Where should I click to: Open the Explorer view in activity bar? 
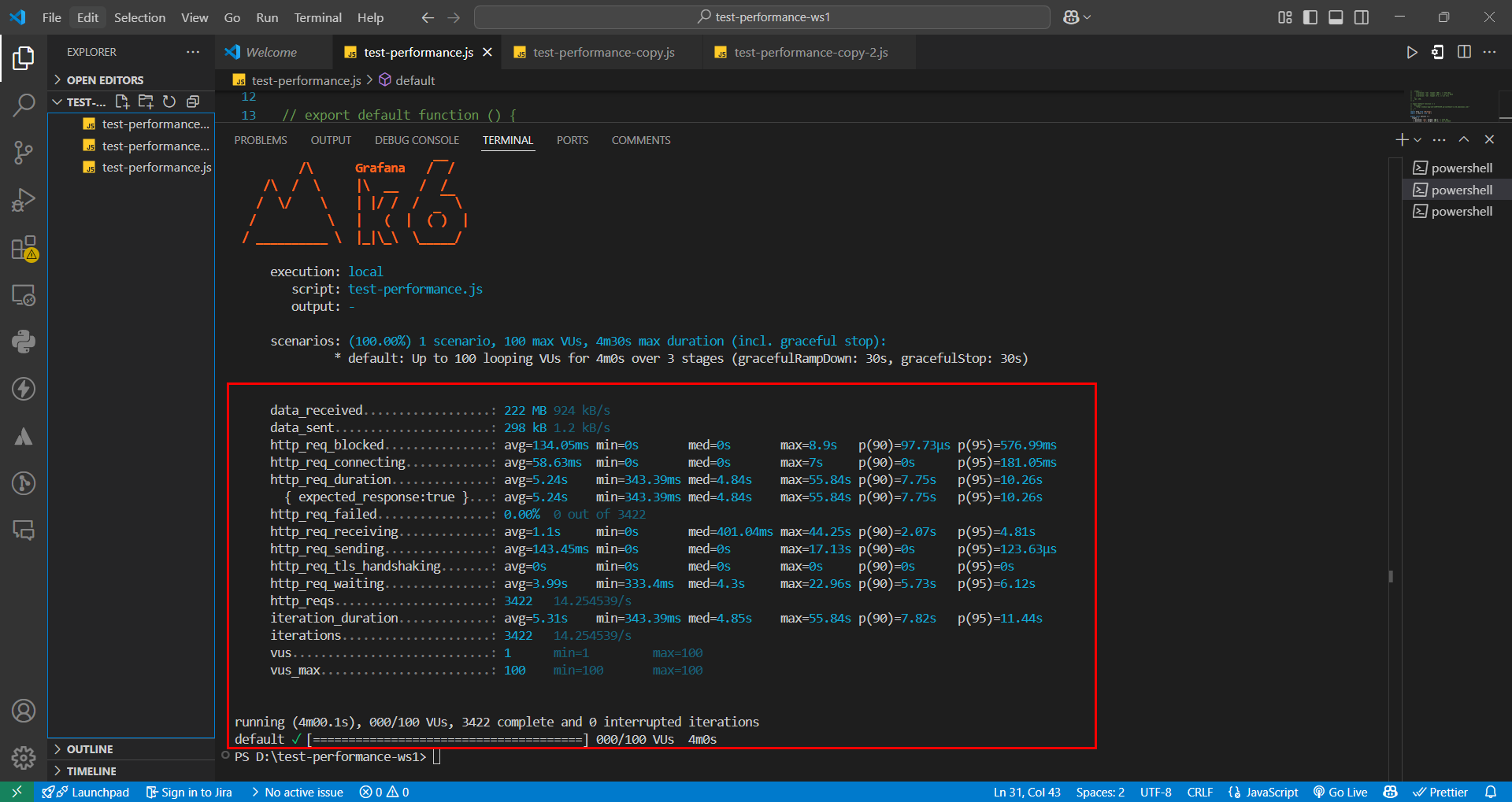pos(24,57)
